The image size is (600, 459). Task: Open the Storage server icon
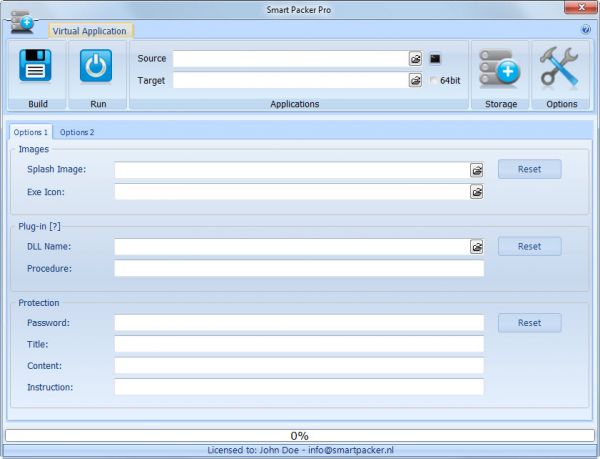500,68
